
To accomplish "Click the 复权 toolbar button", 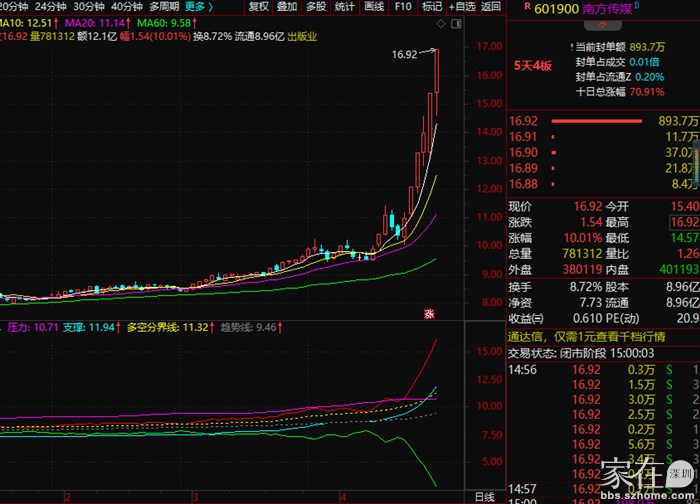I will point(258,6).
